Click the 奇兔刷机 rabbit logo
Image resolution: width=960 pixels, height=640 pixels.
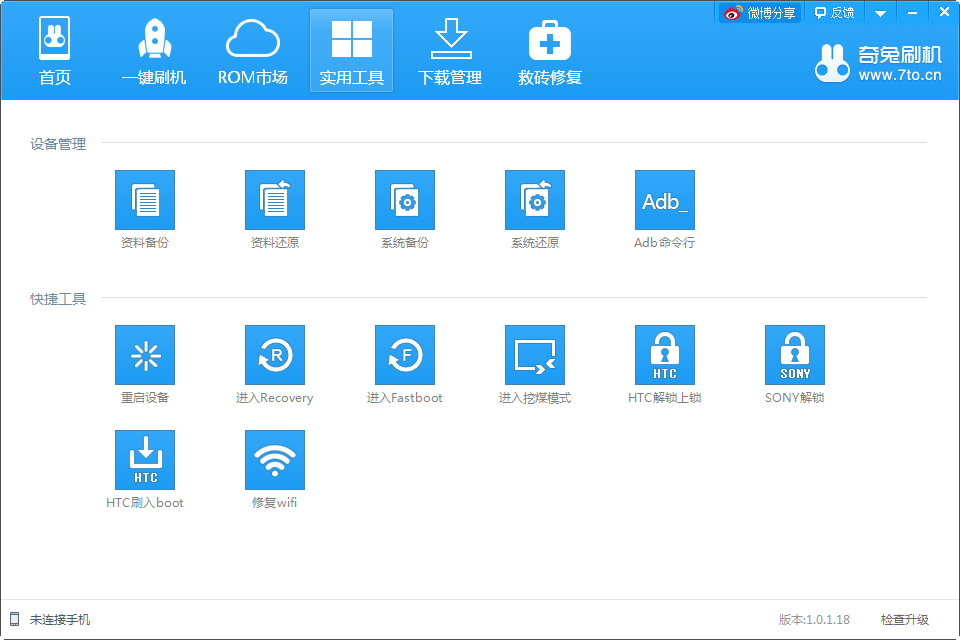[x=832, y=64]
